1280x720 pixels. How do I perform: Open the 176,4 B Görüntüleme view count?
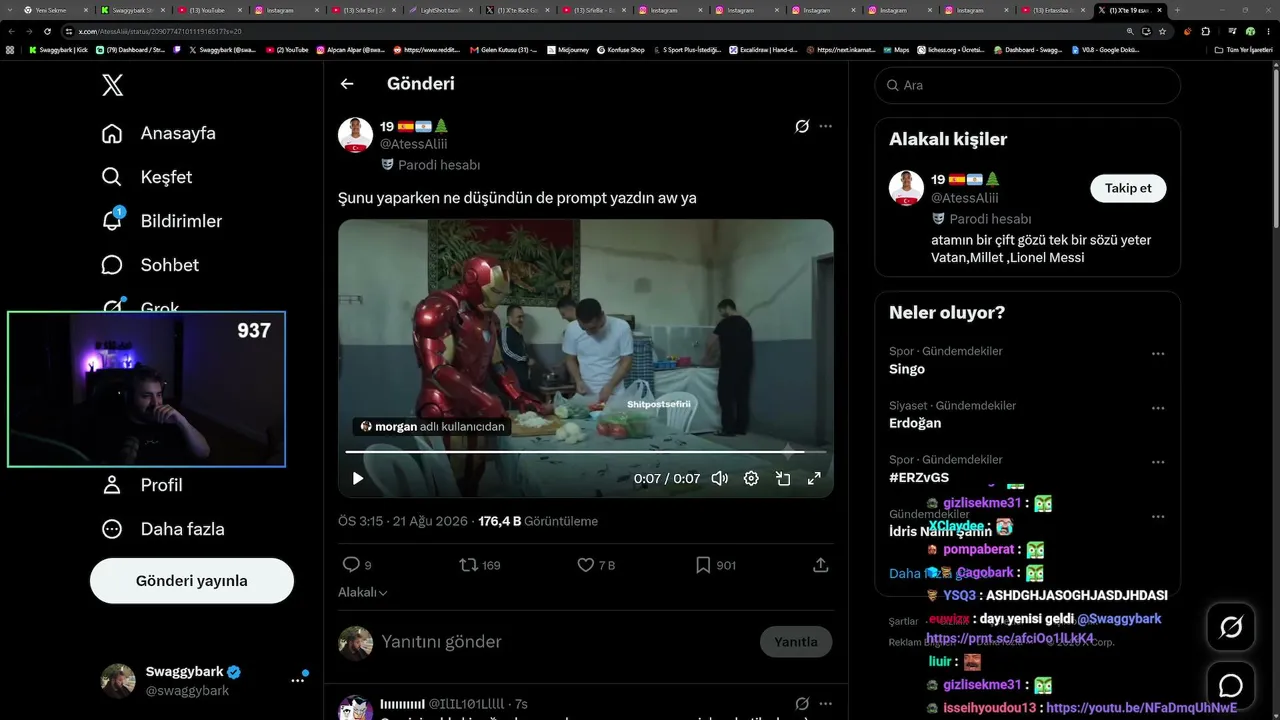click(538, 521)
